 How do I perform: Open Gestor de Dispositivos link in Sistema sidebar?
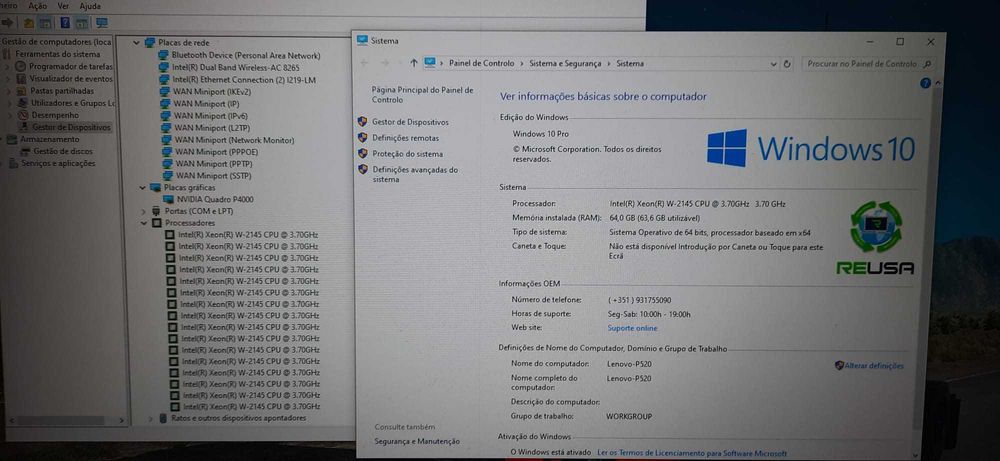click(411, 122)
